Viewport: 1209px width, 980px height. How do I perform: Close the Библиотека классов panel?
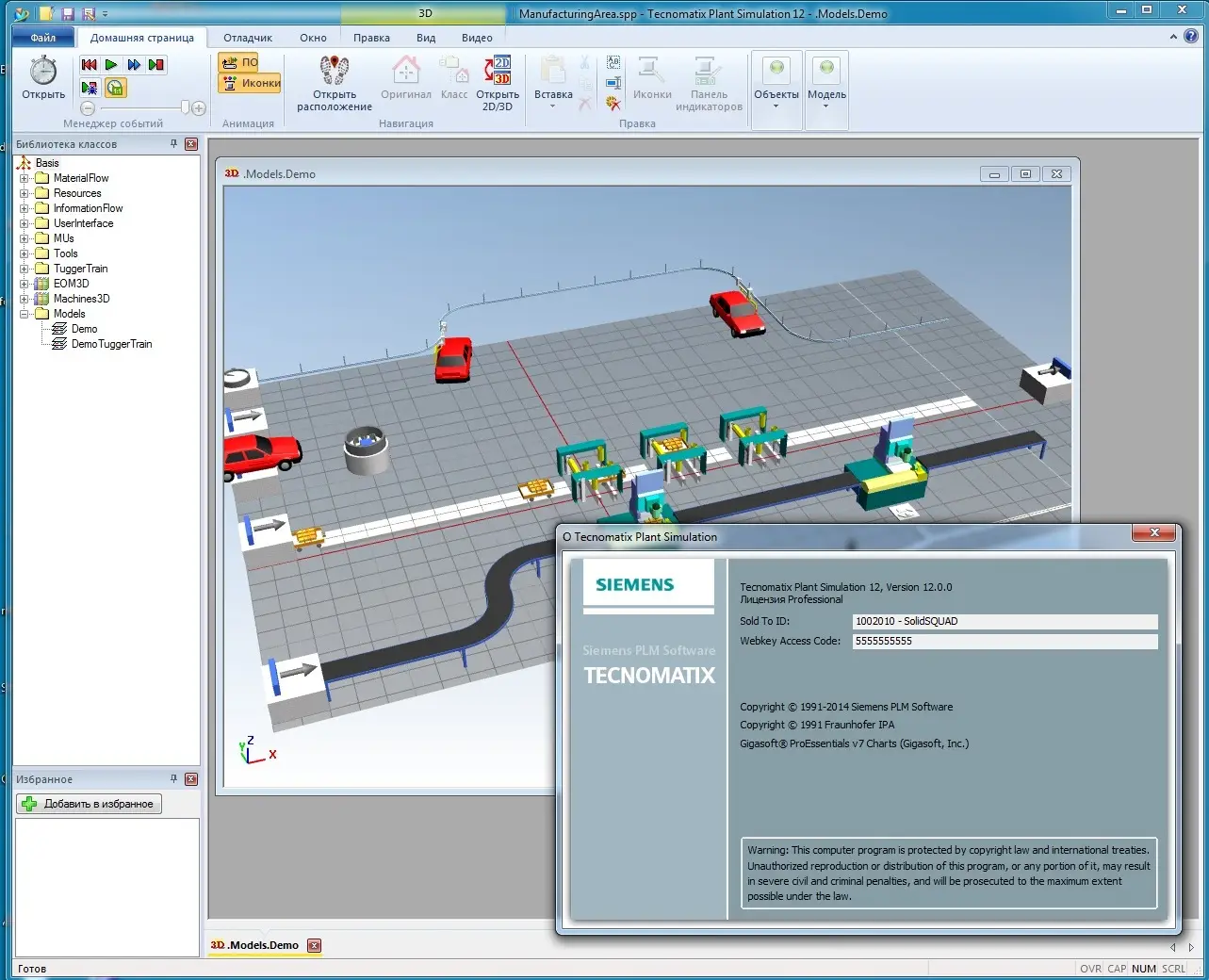pyautogui.click(x=191, y=144)
